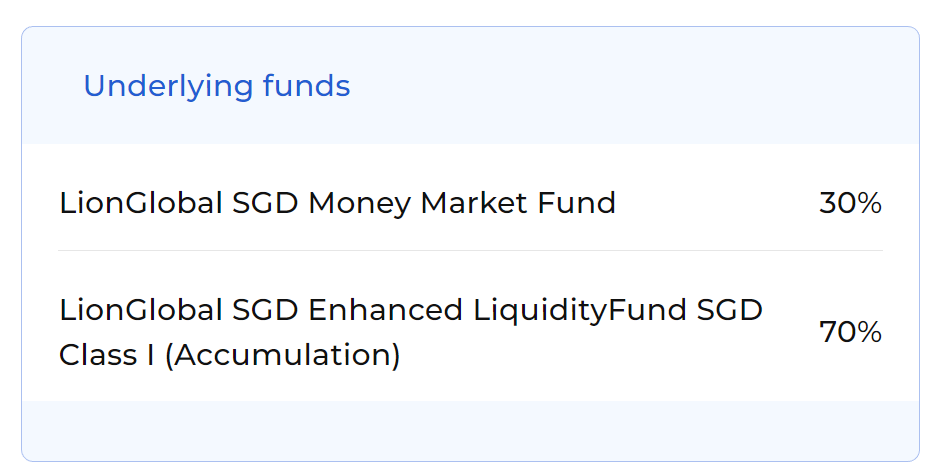Select the word Money in the first fund
The height and width of the screenshot is (475, 936).
tap(359, 205)
